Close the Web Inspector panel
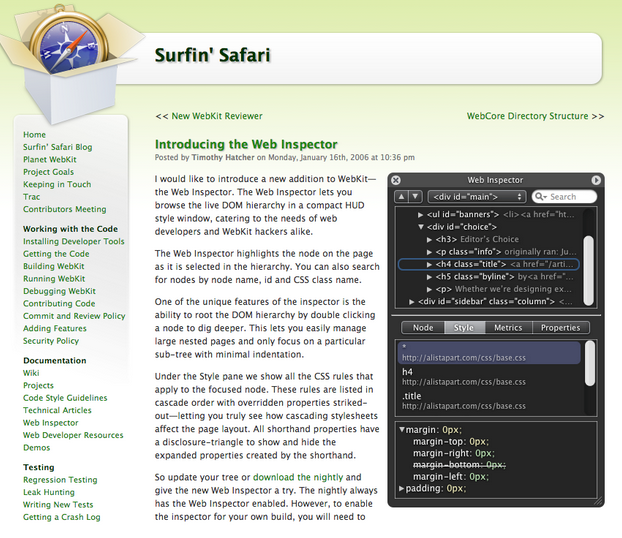Image resolution: width=622 pixels, height=538 pixels. [396, 180]
